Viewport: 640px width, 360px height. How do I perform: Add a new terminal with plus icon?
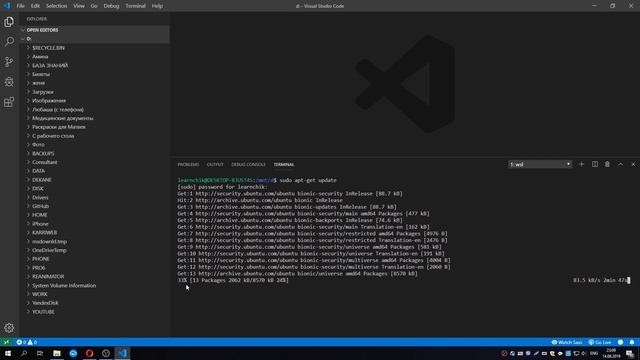(x=582, y=164)
